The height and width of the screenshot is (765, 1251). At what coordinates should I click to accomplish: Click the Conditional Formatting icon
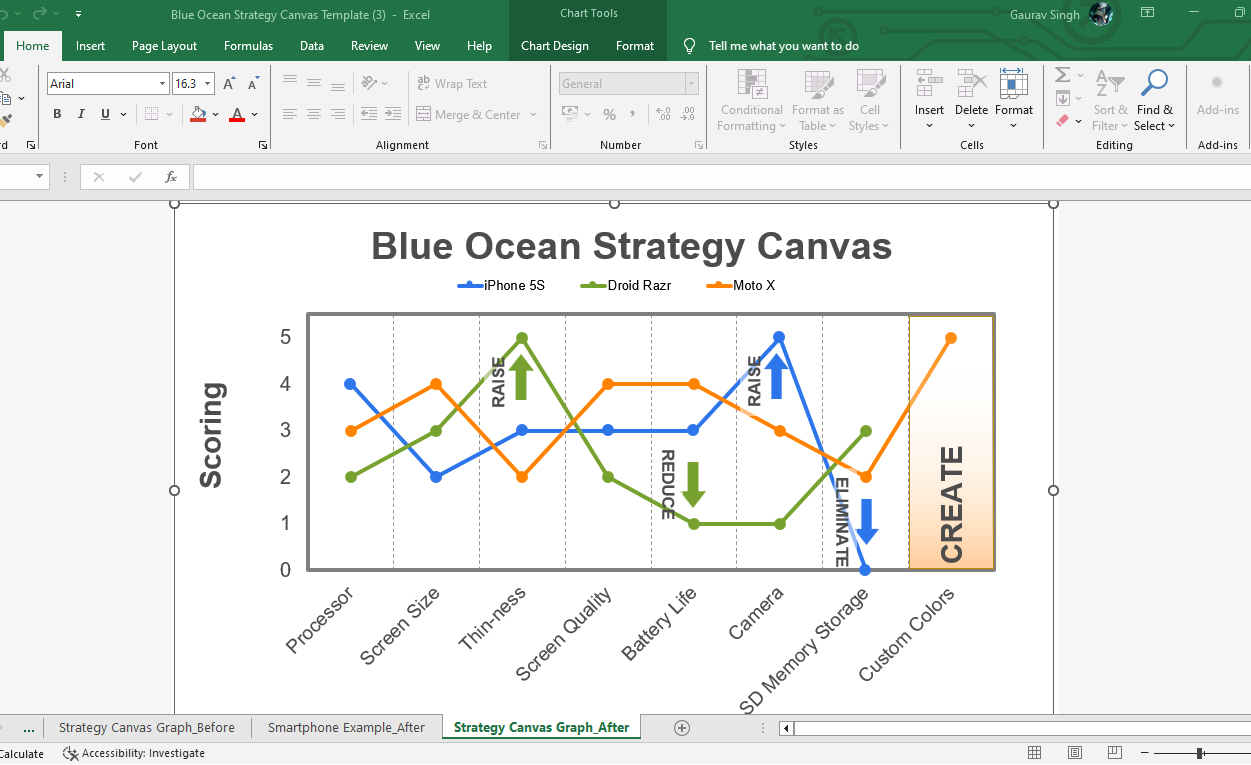tap(752, 85)
